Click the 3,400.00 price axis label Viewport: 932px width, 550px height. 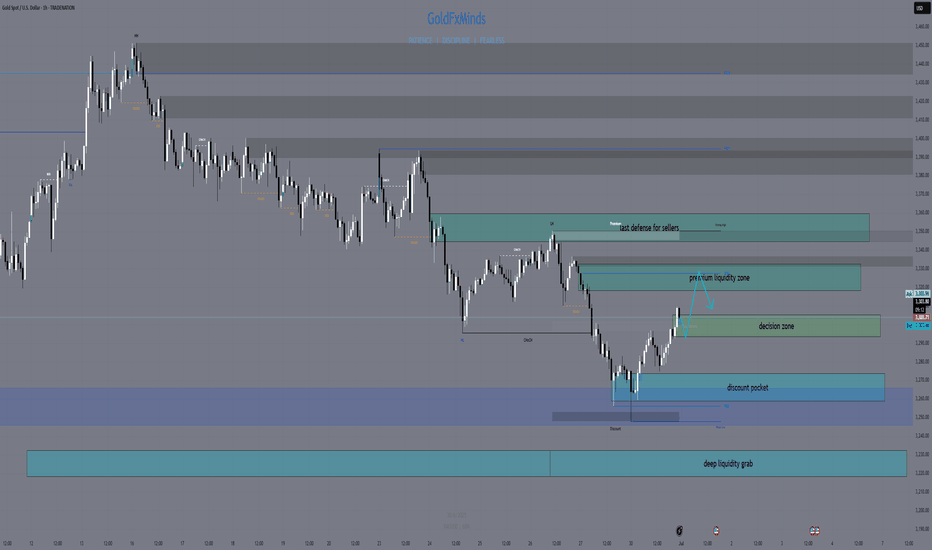(x=922, y=138)
